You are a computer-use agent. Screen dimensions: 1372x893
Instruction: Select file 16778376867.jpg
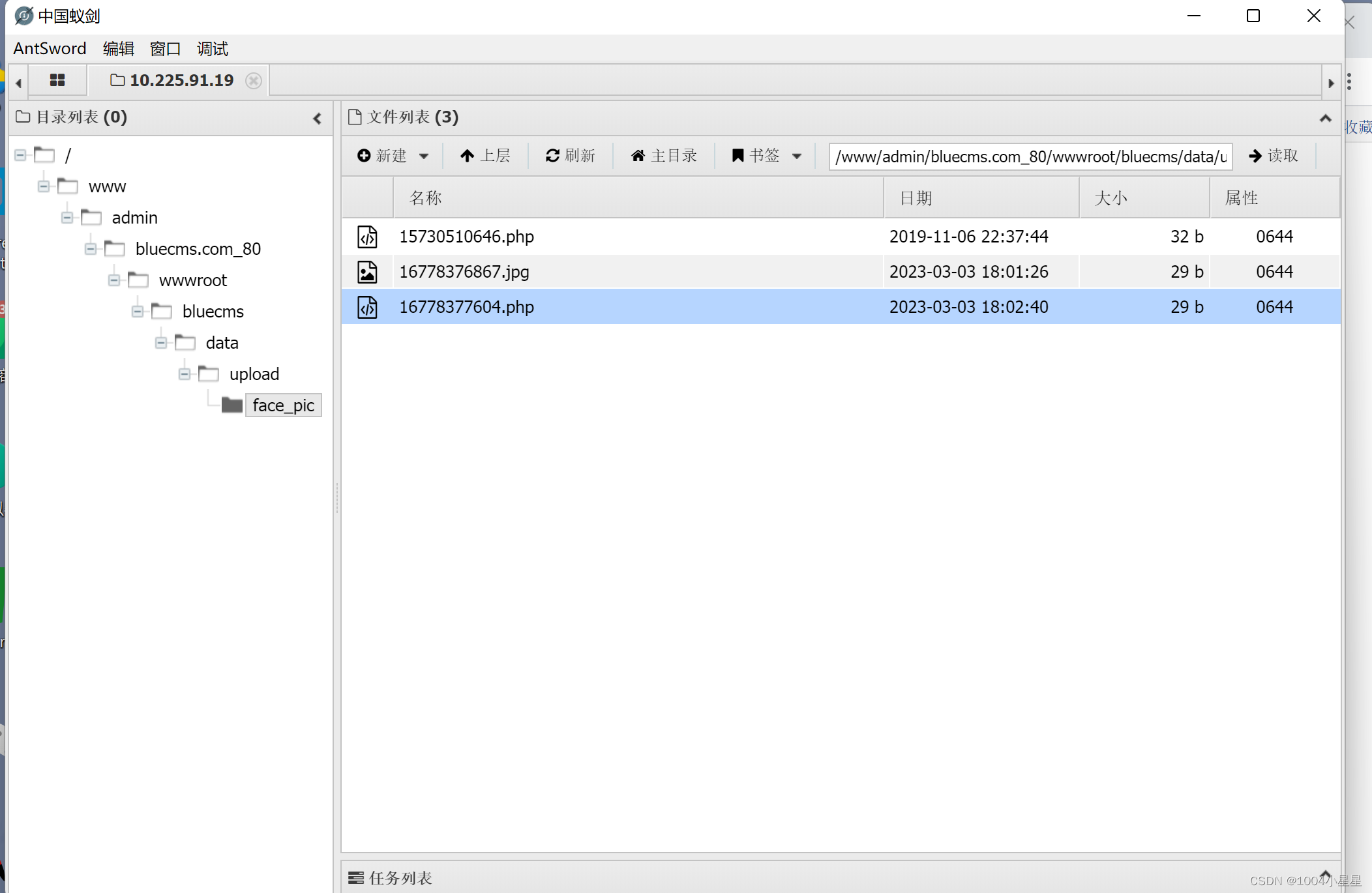pos(841,272)
